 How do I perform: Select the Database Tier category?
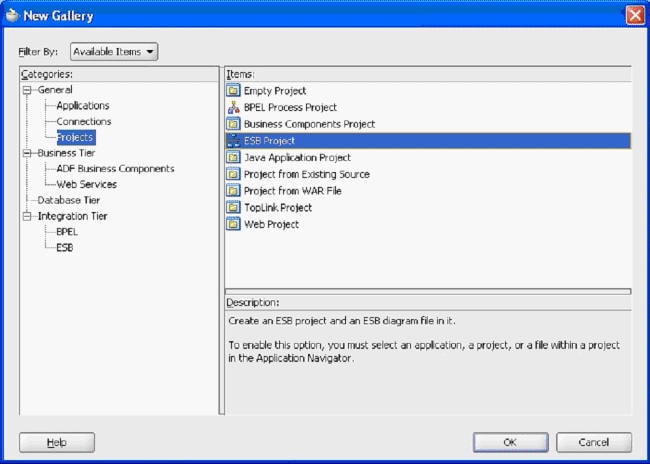[68, 200]
